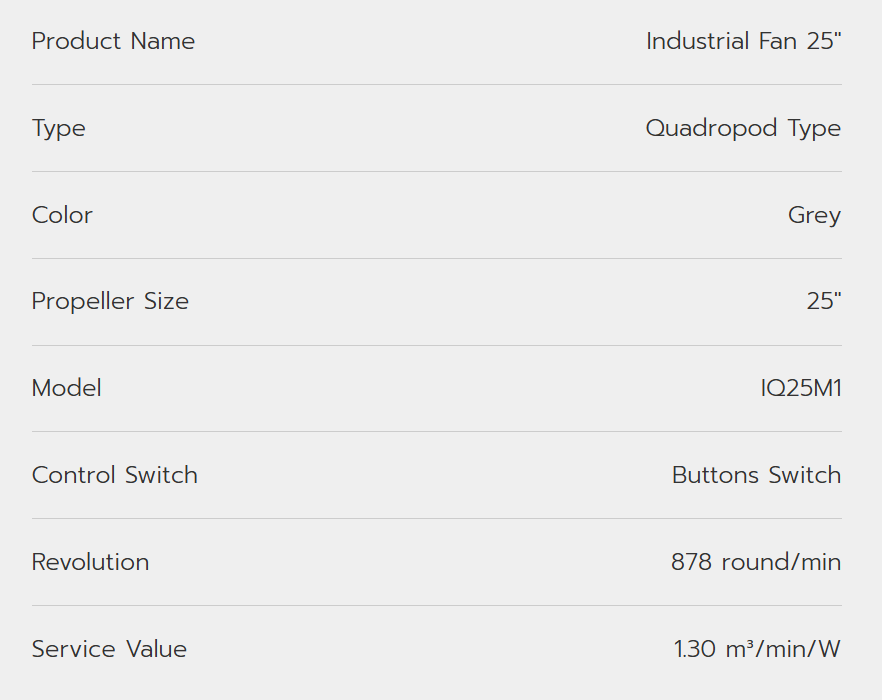Click the Control Switch label
Image resolution: width=882 pixels, height=700 pixels.
coord(114,475)
